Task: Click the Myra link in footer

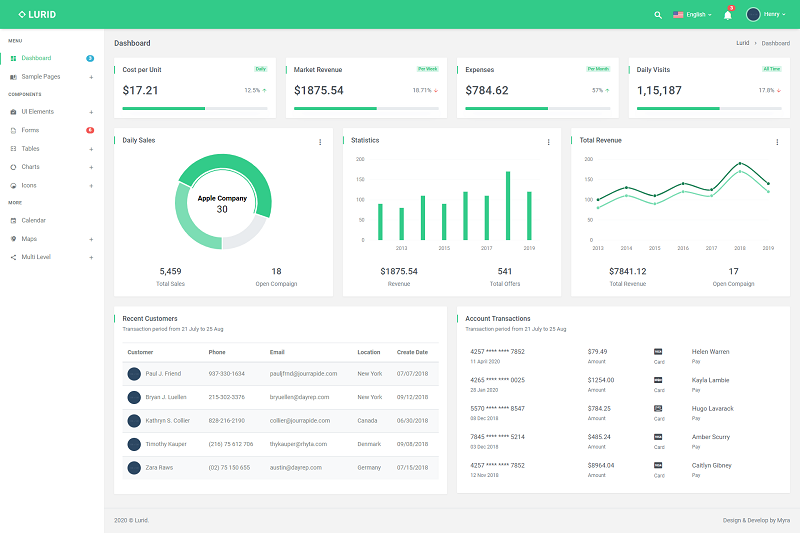Action: click(x=784, y=520)
